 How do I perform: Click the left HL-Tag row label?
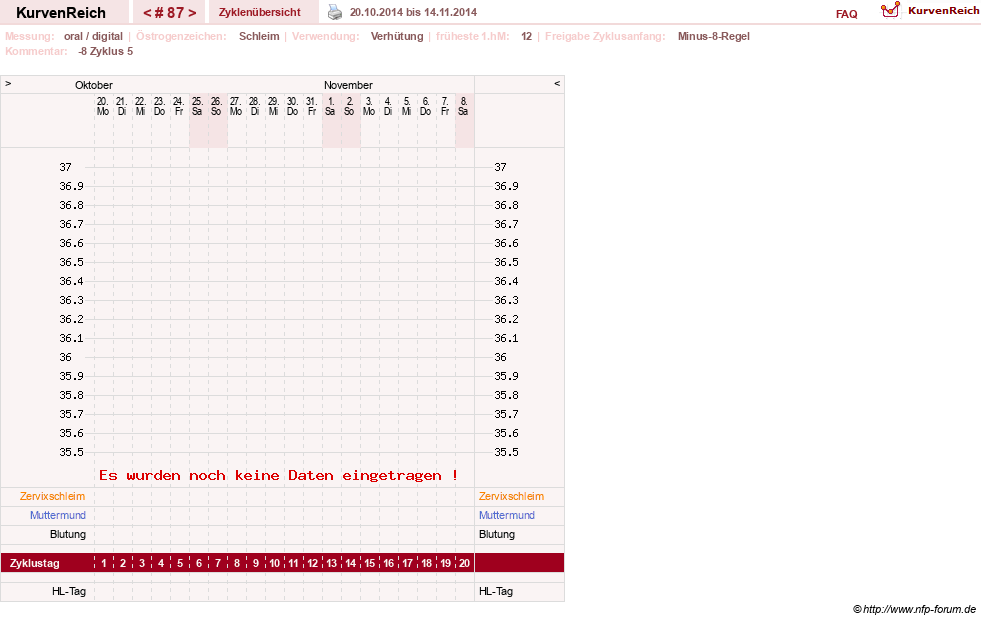pyautogui.click(x=69, y=592)
